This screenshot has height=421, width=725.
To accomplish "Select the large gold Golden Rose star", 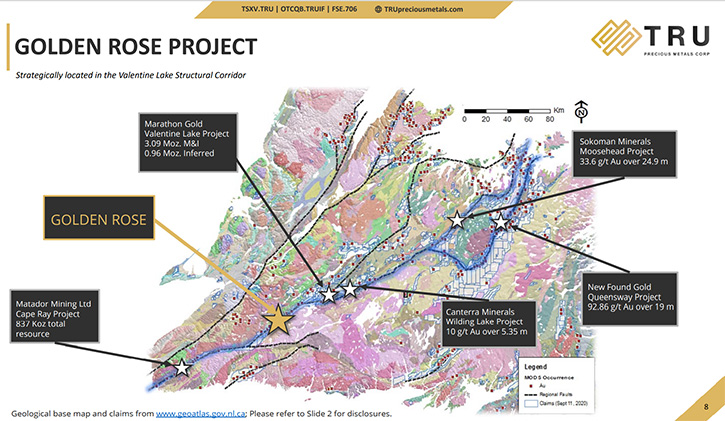I will 278,319.
